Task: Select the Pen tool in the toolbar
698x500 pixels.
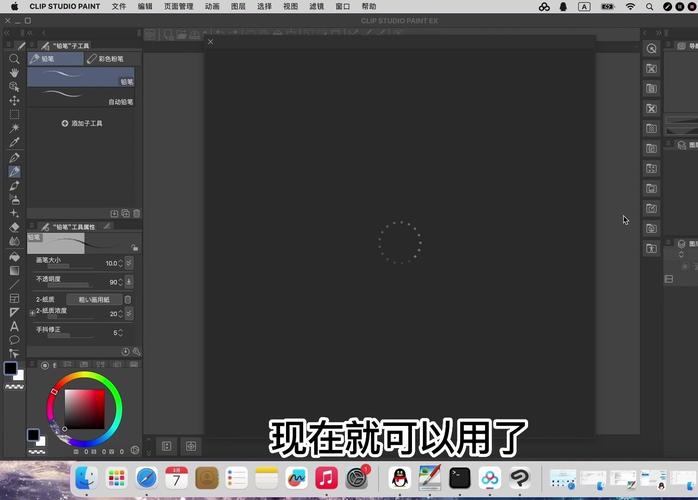Action: 14,158
